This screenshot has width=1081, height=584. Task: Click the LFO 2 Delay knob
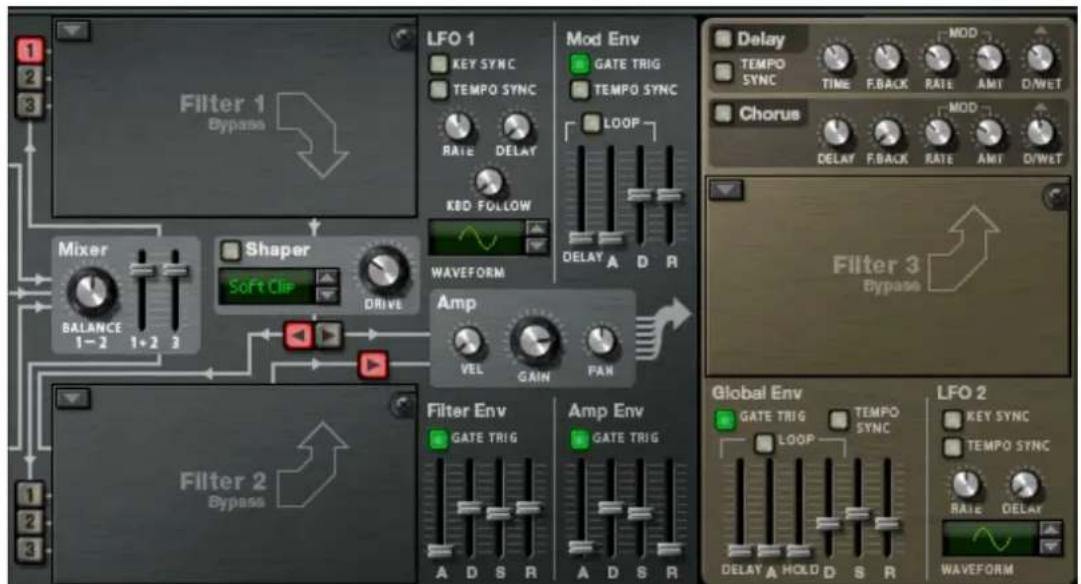point(1024,485)
